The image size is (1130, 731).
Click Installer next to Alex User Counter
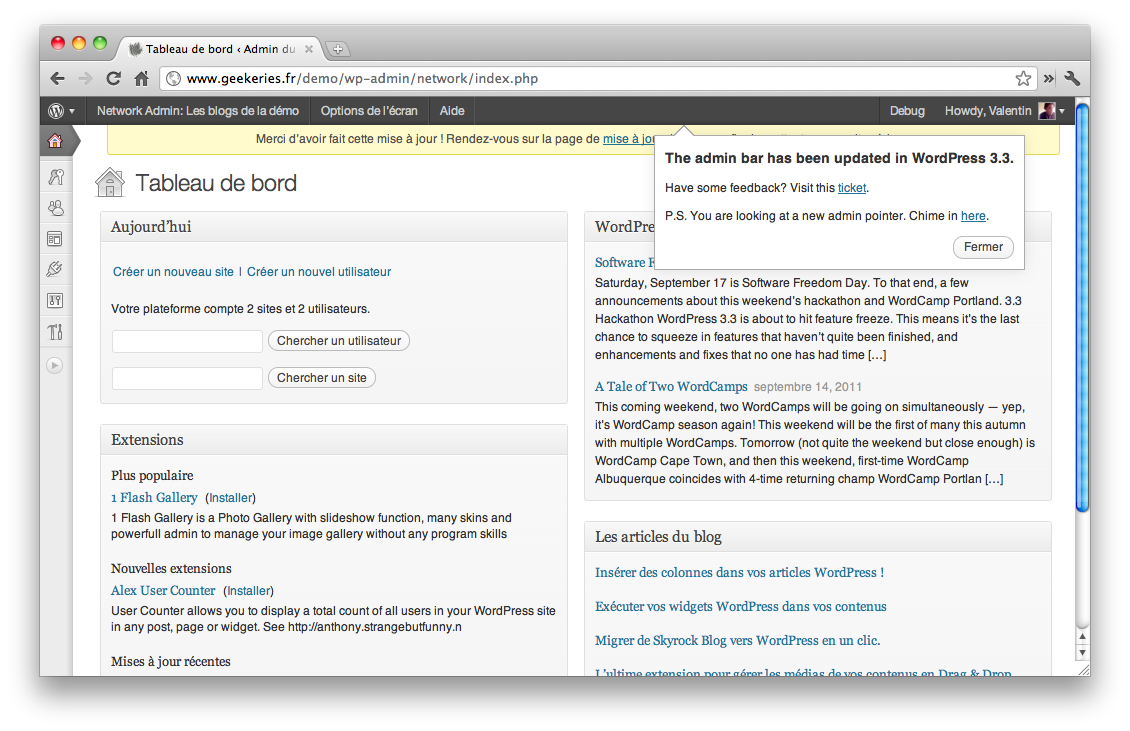(249, 590)
